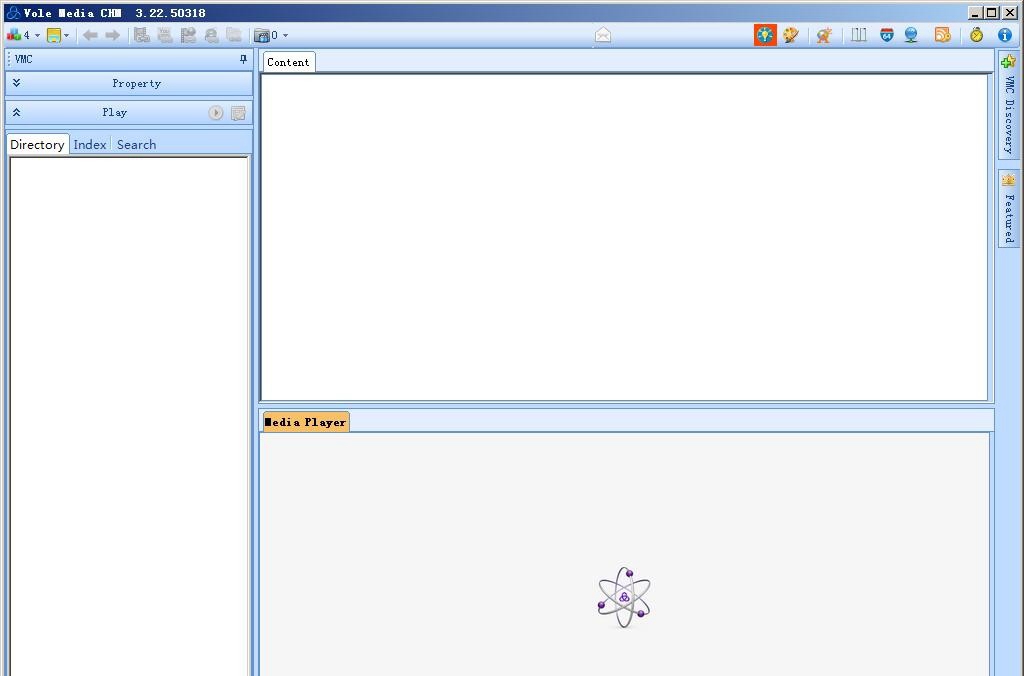The image size is (1024, 676).
Task: Open dropdown arrow next to yellow layout icon
Action: pyautogui.click(x=67, y=36)
